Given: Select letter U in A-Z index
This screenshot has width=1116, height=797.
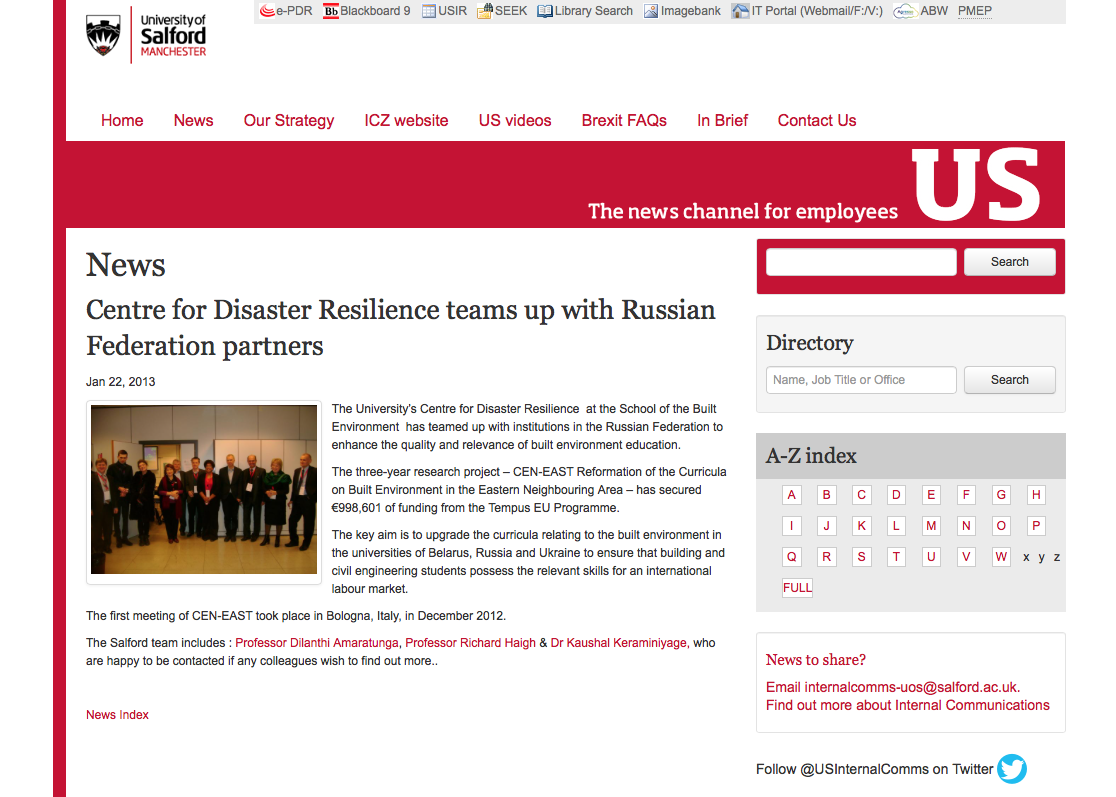Looking at the screenshot, I should click(931, 556).
